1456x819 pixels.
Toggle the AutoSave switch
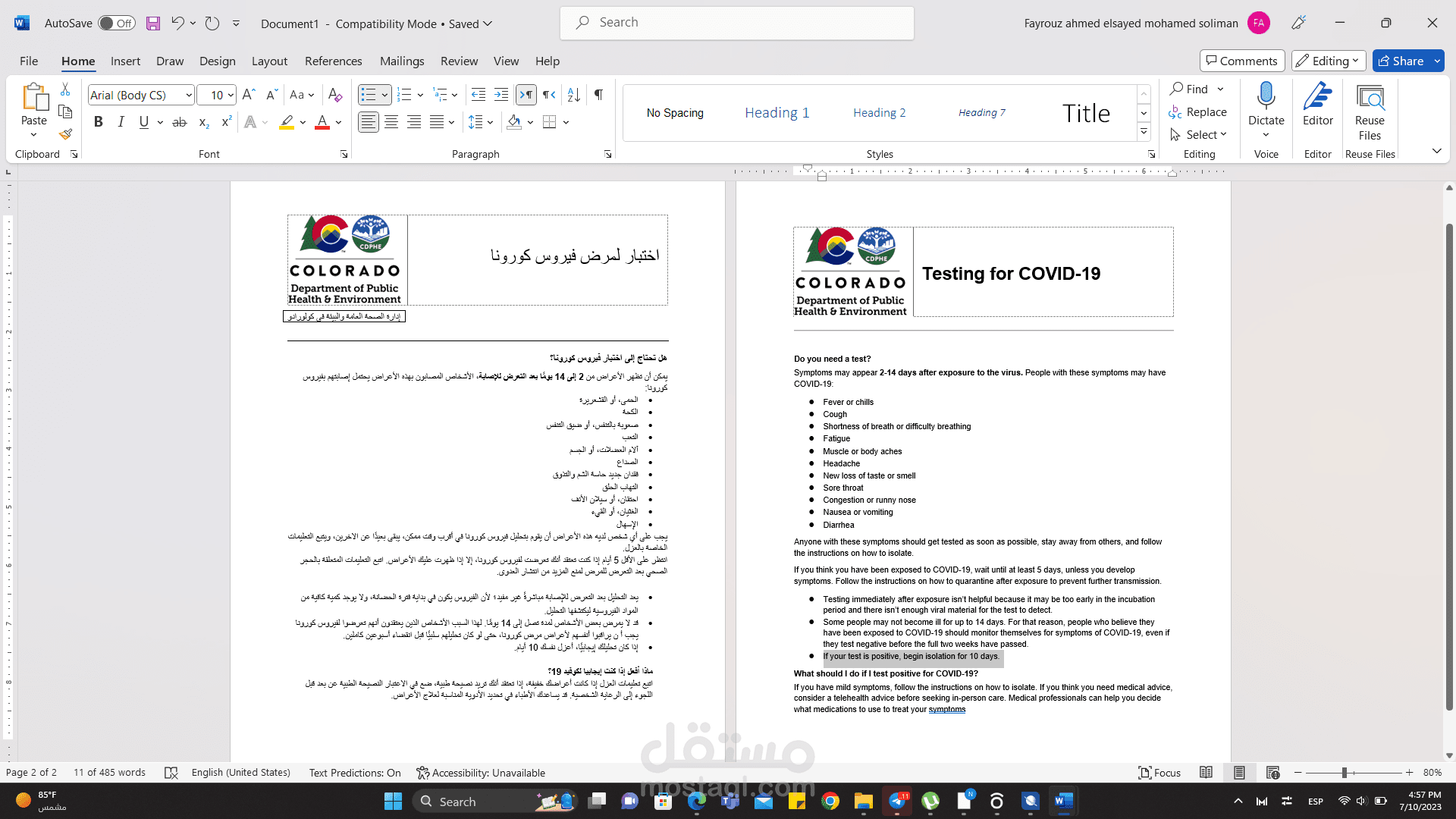tap(117, 24)
